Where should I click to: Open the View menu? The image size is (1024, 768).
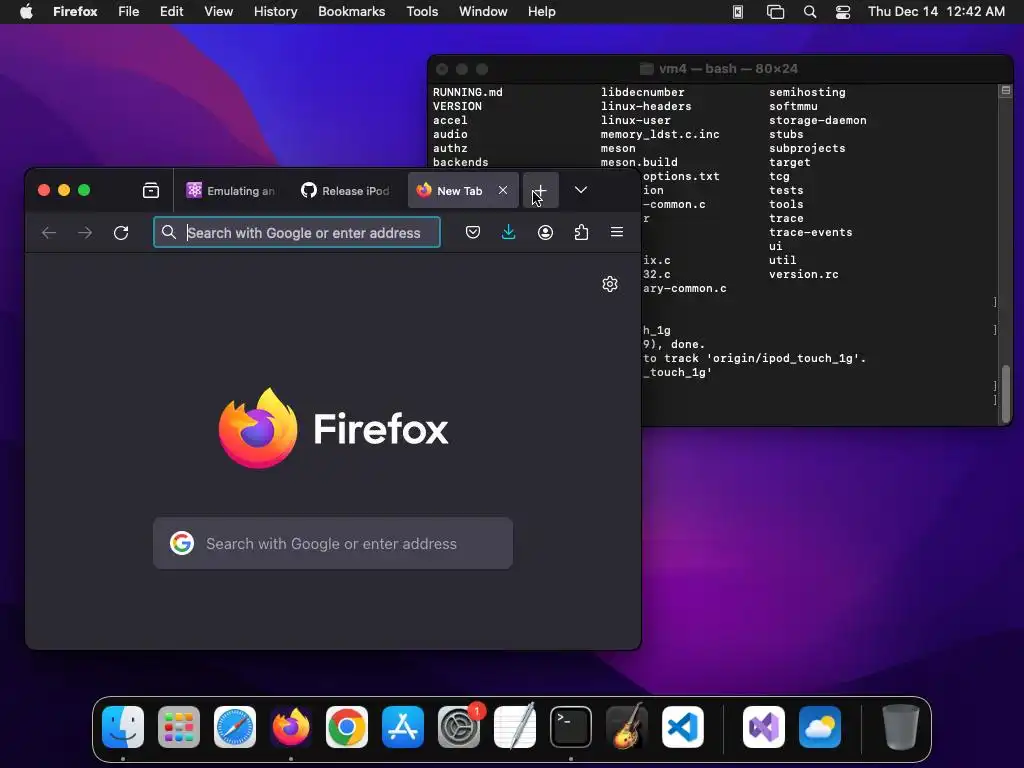click(x=218, y=12)
